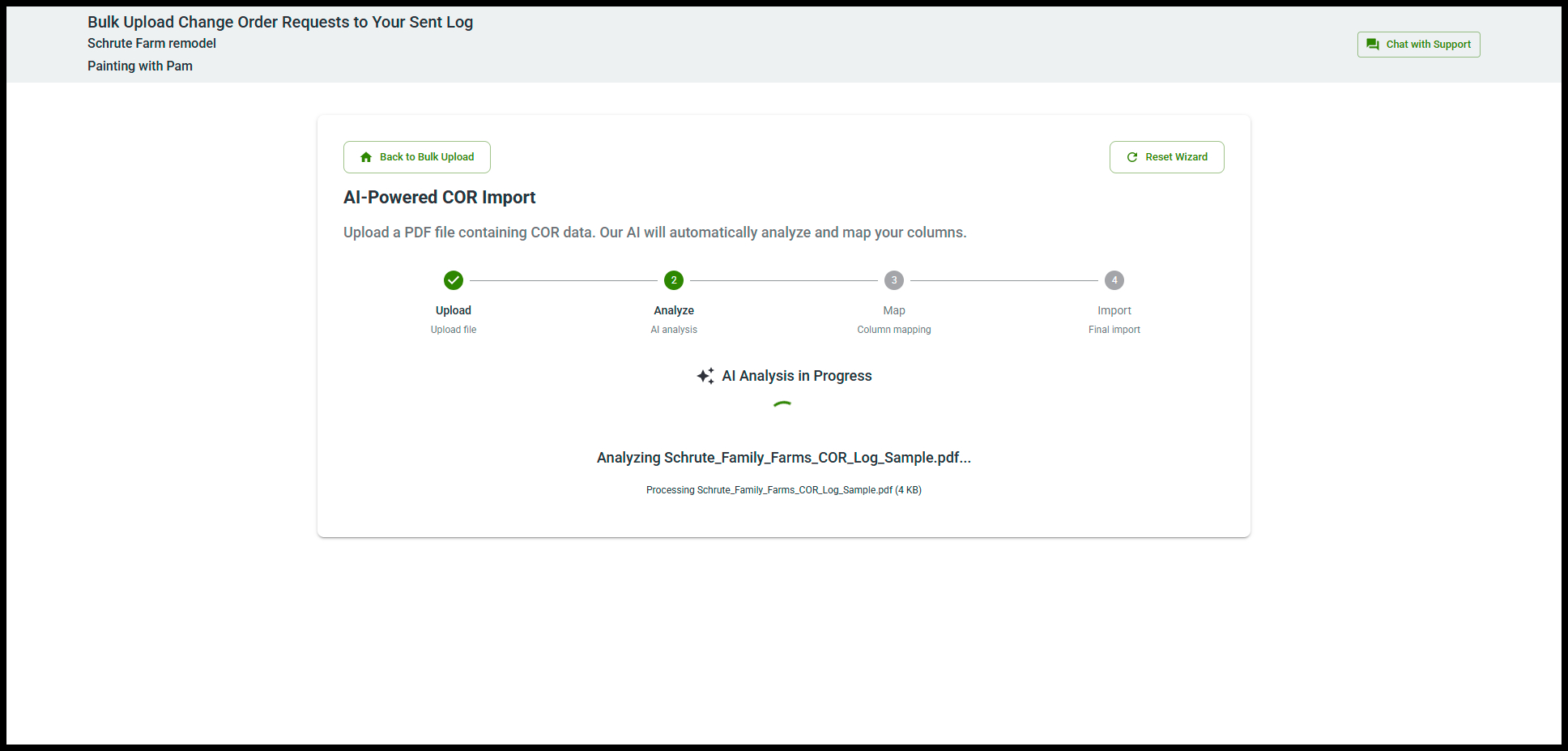The width and height of the screenshot is (1568, 751).
Task: Click the Upload step label
Action: coord(454,310)
